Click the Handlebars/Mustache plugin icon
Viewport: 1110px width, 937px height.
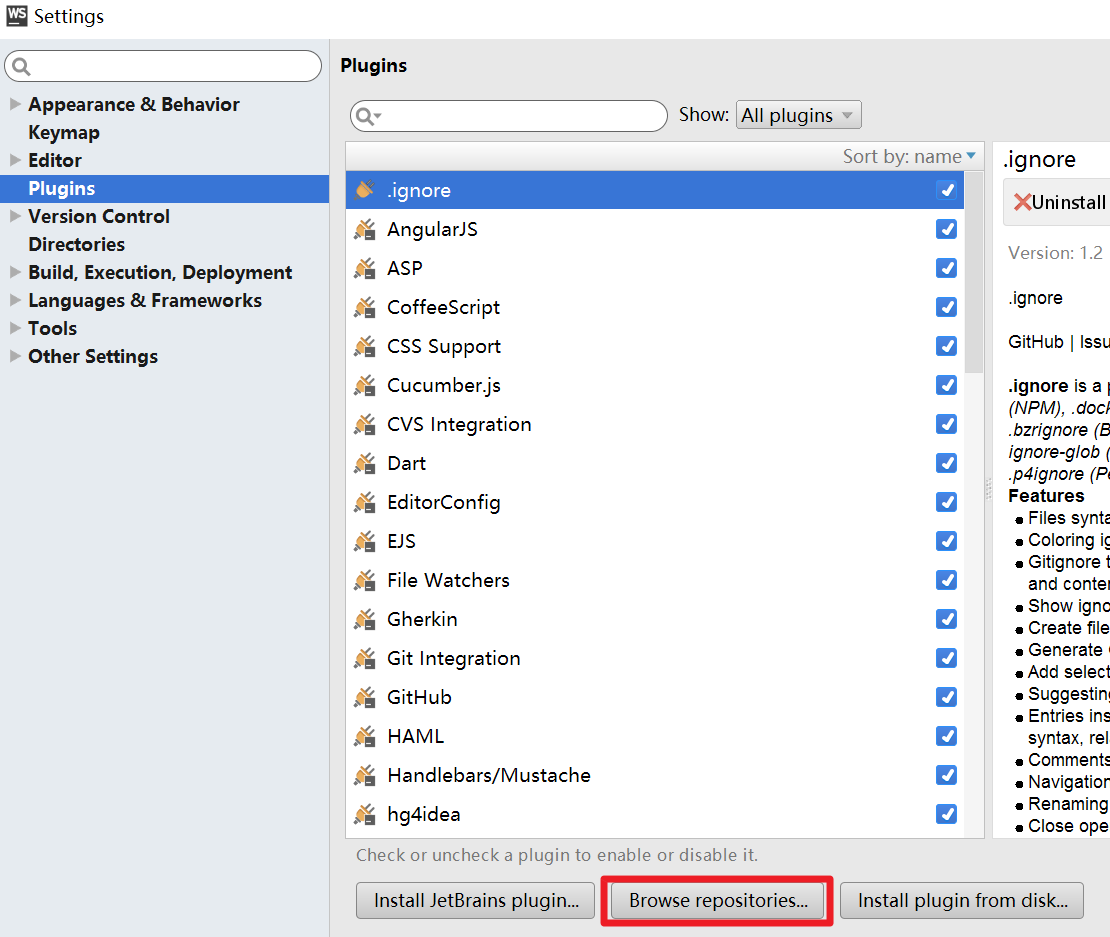[365, 775]
